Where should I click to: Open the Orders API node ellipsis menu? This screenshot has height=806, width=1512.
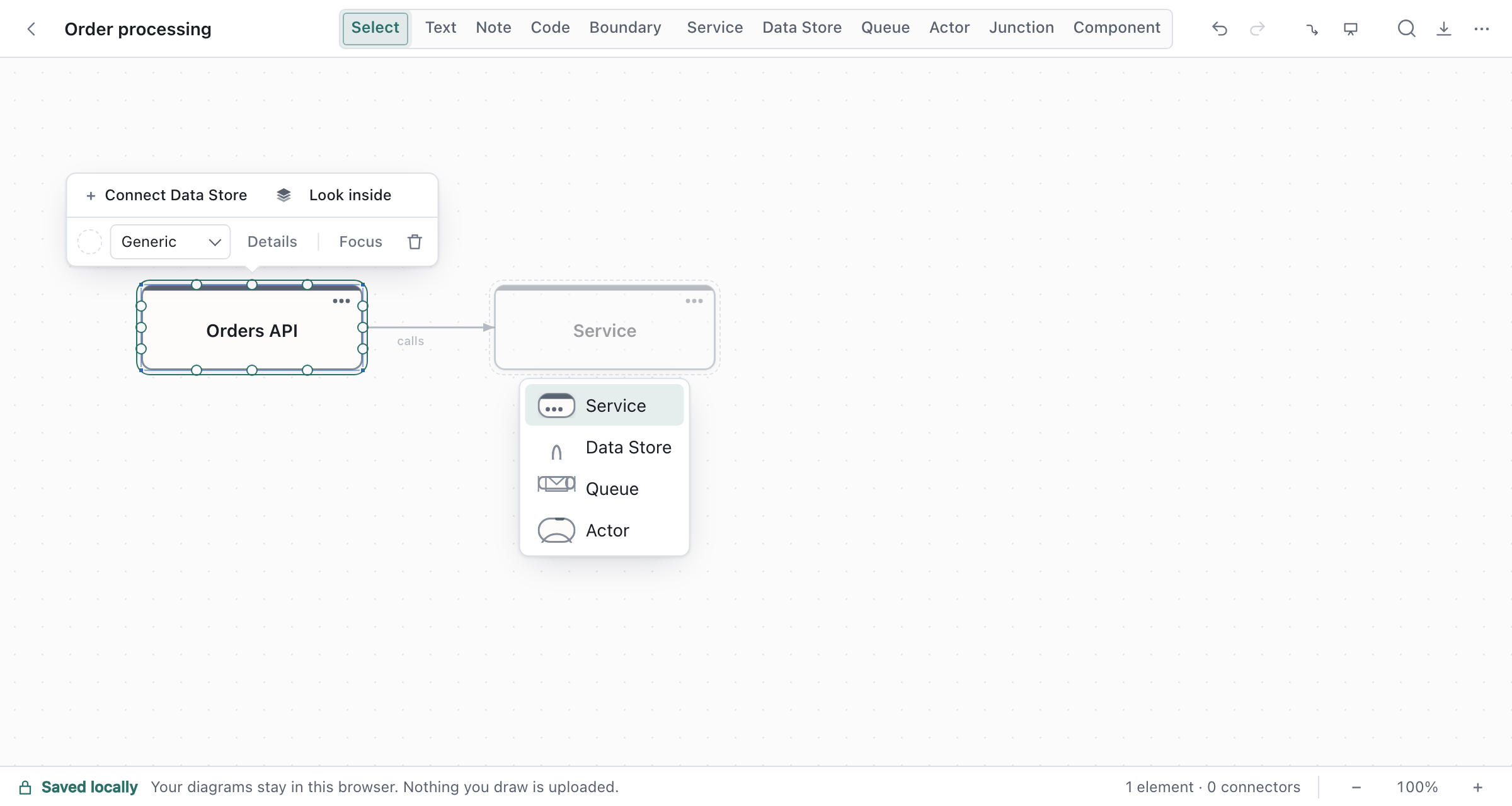(341, 301)
